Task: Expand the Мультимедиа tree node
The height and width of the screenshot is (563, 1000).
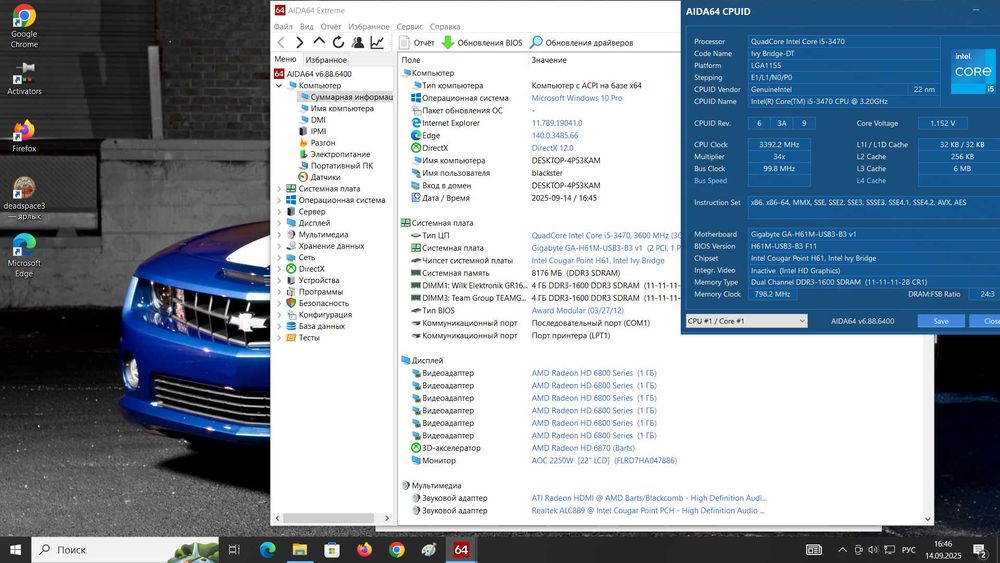Action: coord(279,235)
